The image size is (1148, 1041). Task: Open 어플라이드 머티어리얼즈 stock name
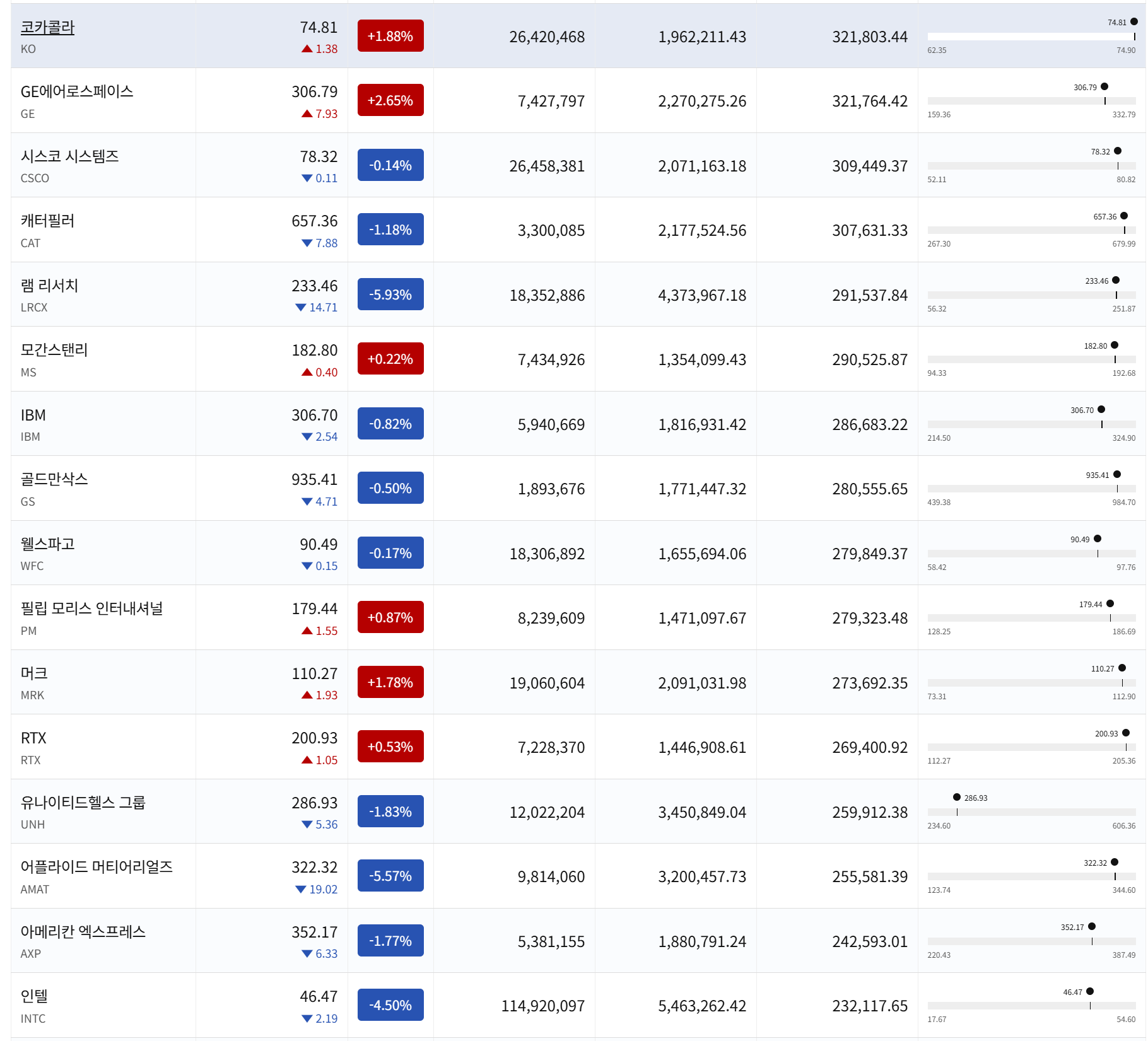97,868
